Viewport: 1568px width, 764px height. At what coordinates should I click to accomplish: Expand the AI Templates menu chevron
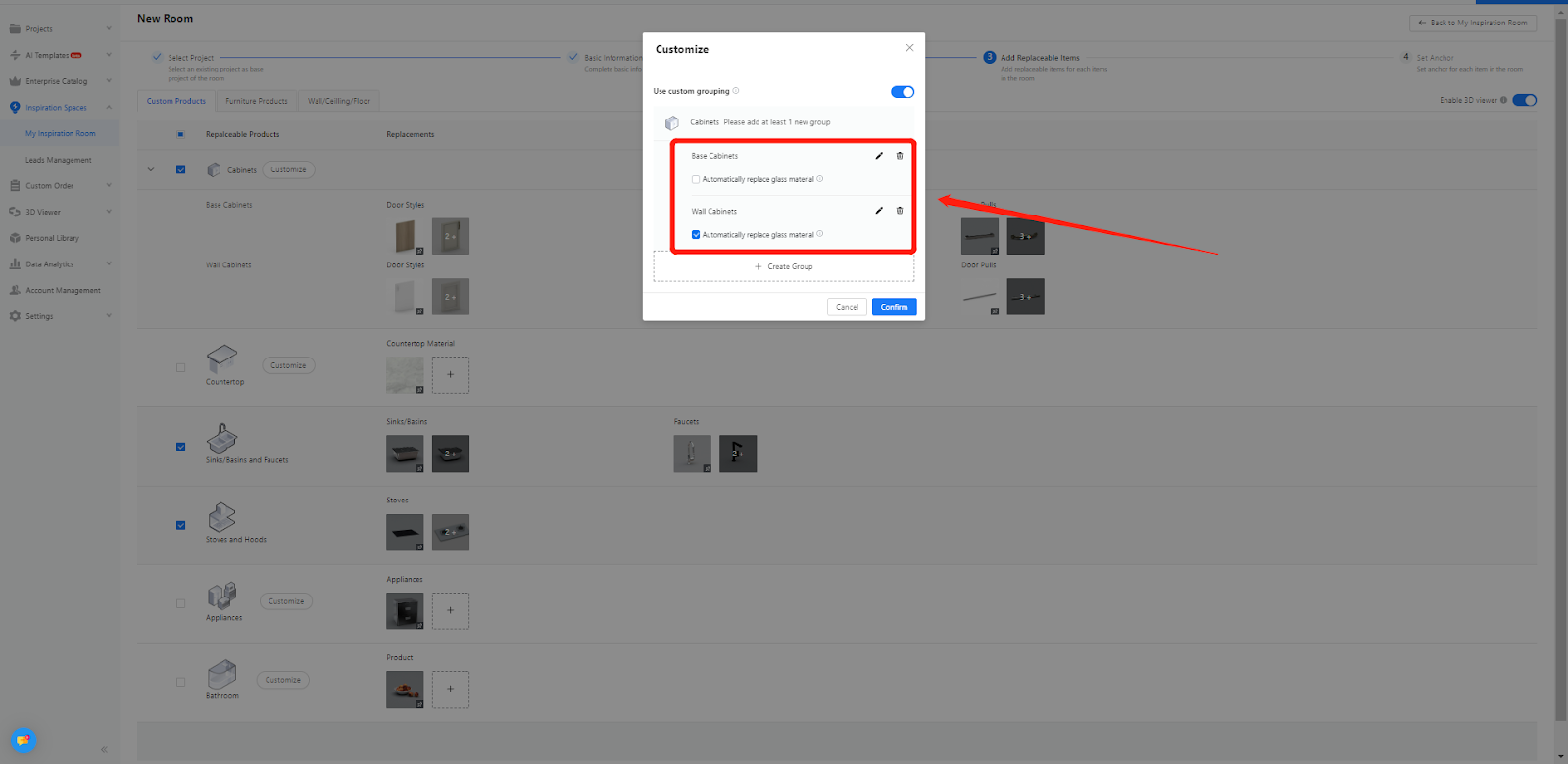point(109,55)
